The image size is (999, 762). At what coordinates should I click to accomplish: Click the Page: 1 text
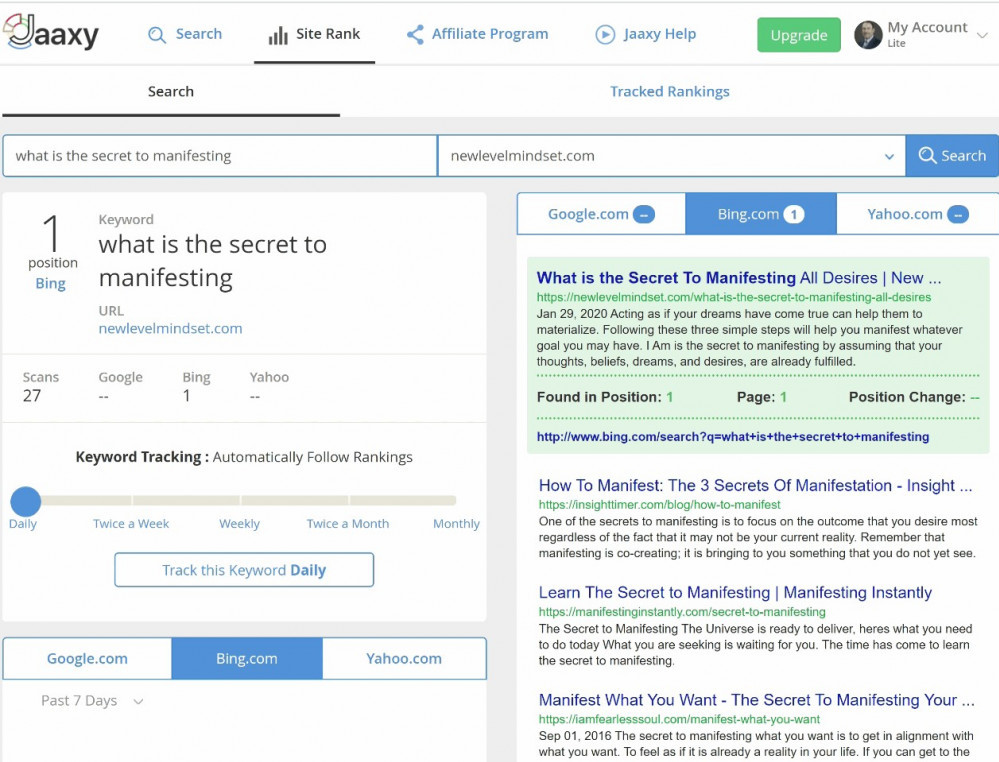pos(761,397)
